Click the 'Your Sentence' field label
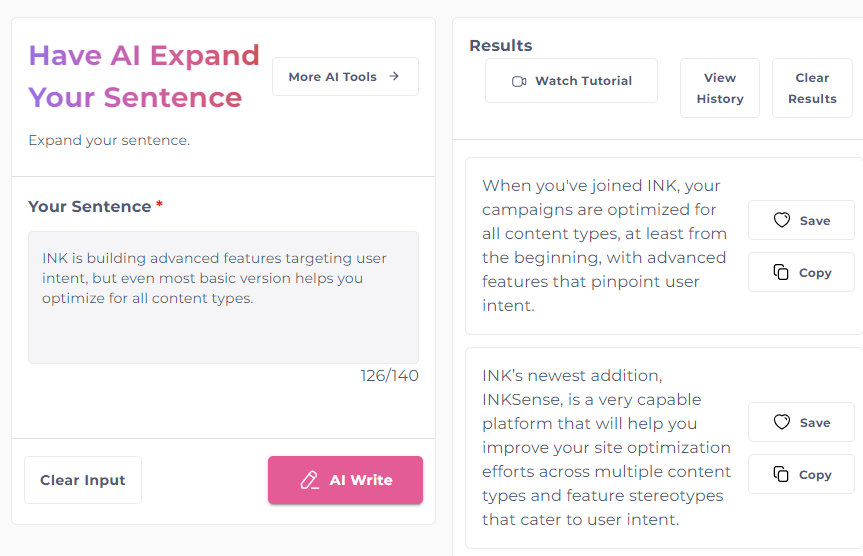This screenshot has height=556, width=863. (x=90, y=206)
